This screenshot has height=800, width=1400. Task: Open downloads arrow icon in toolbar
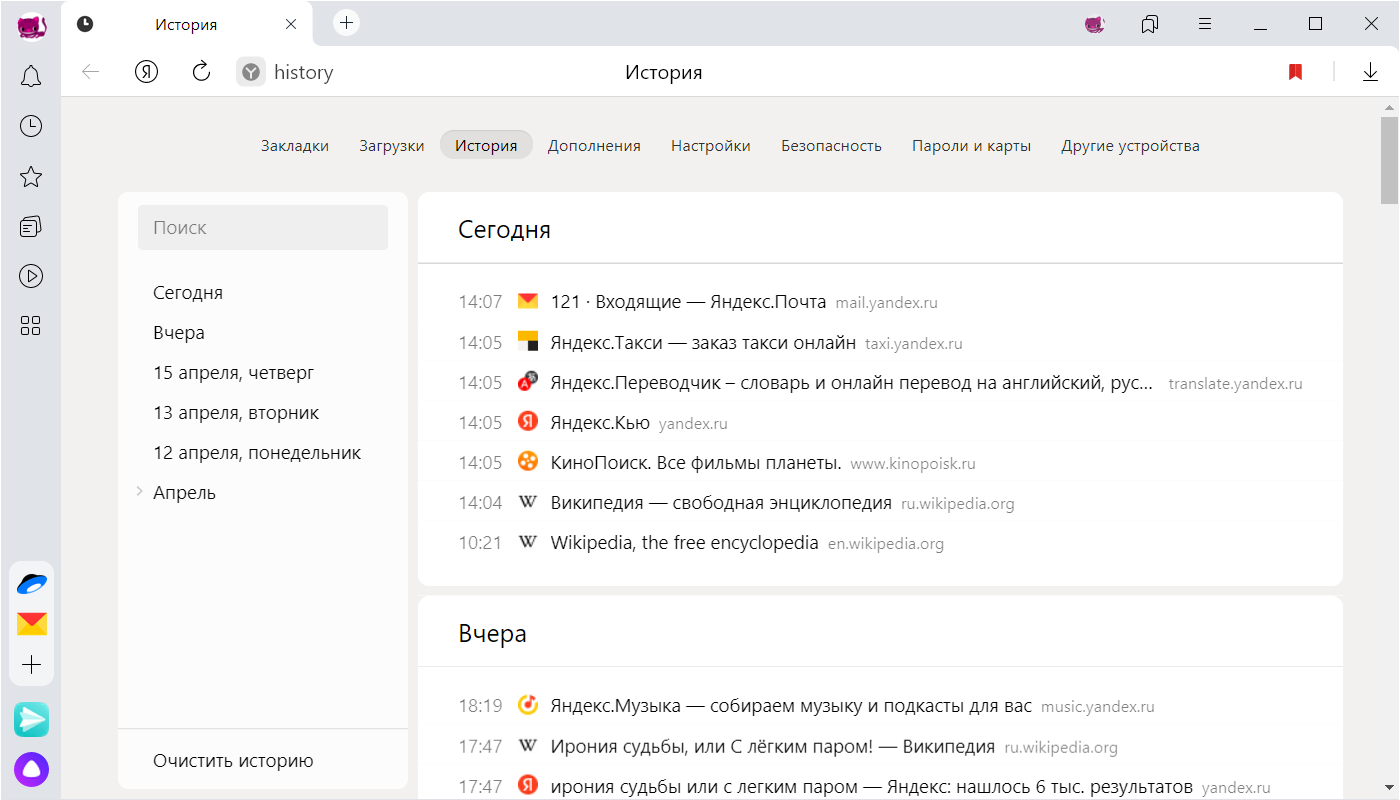click(x=1370, y=72)
